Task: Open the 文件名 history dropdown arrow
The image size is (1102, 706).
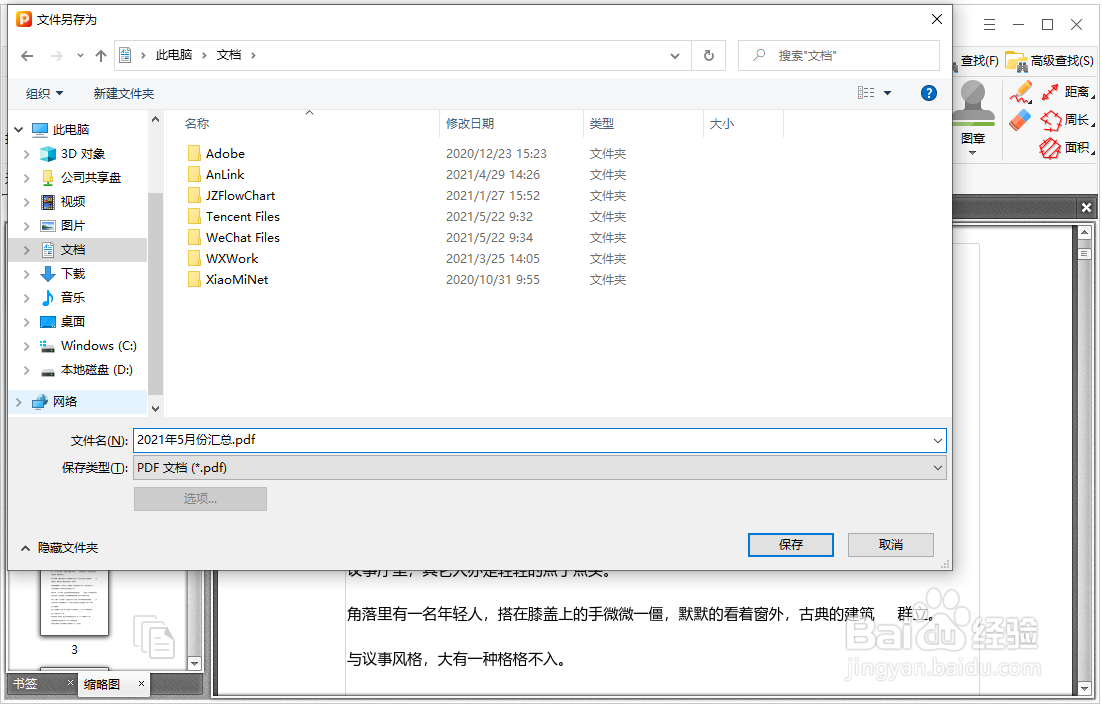Action: (938, 440)
